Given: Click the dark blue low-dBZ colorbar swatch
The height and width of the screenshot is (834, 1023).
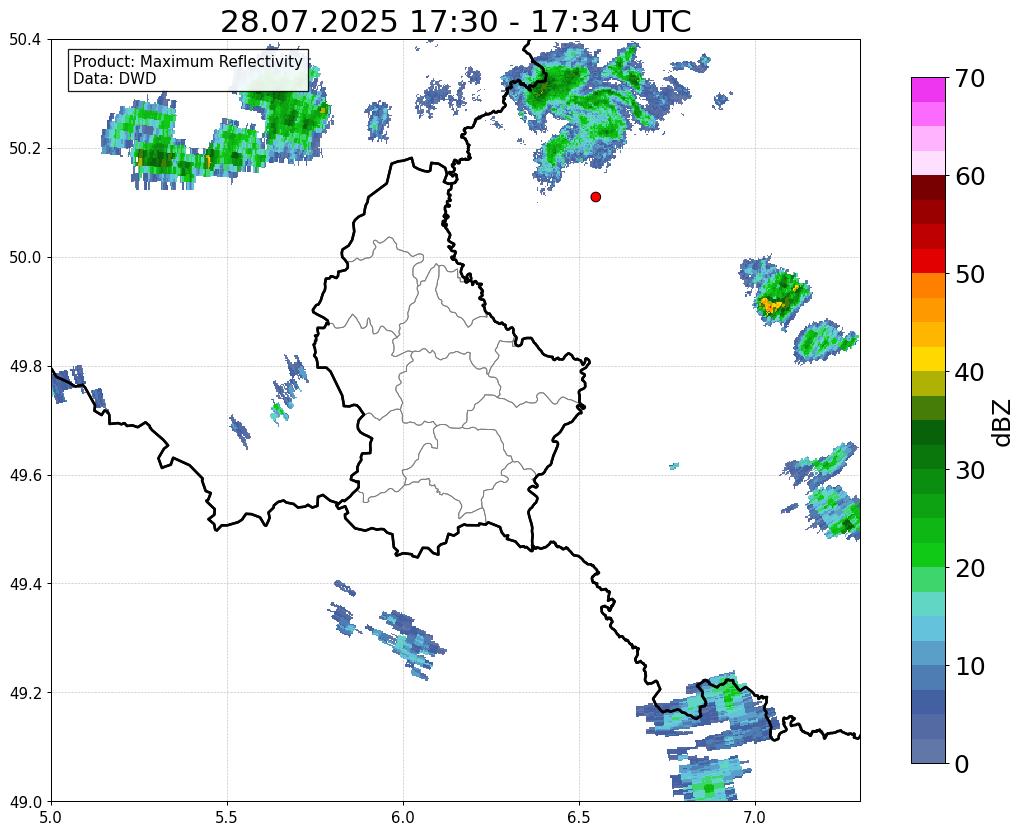Looking at the screenshot, I should point(928,702).
